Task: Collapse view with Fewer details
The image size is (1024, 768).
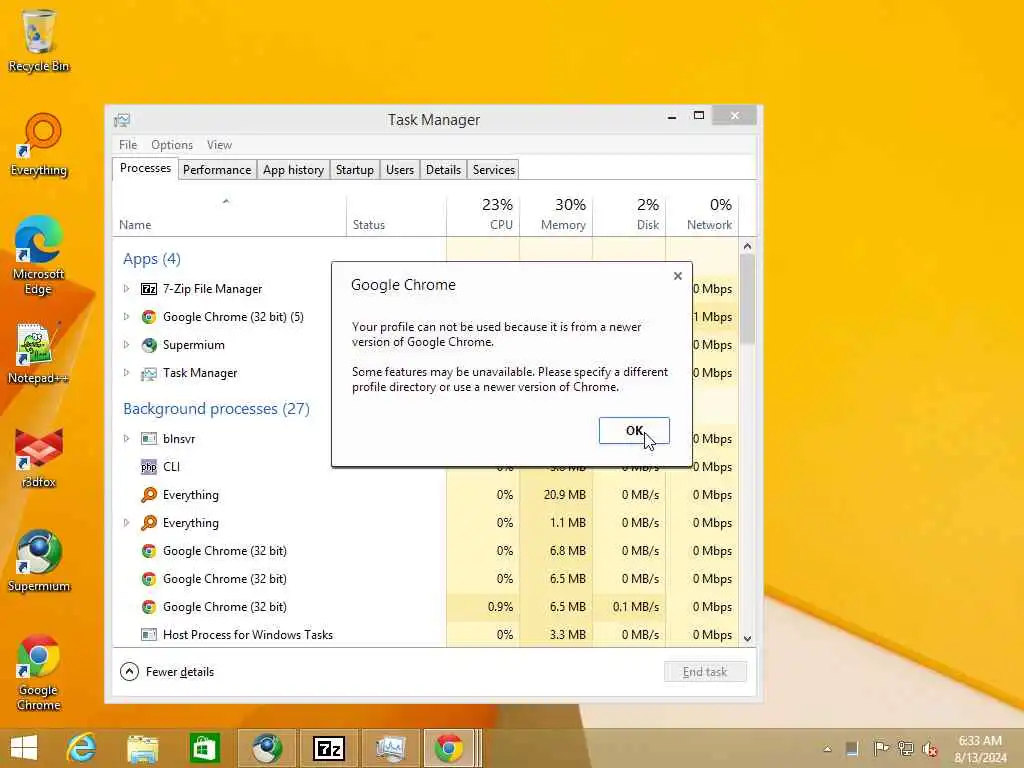Action: tap(167, 671)
